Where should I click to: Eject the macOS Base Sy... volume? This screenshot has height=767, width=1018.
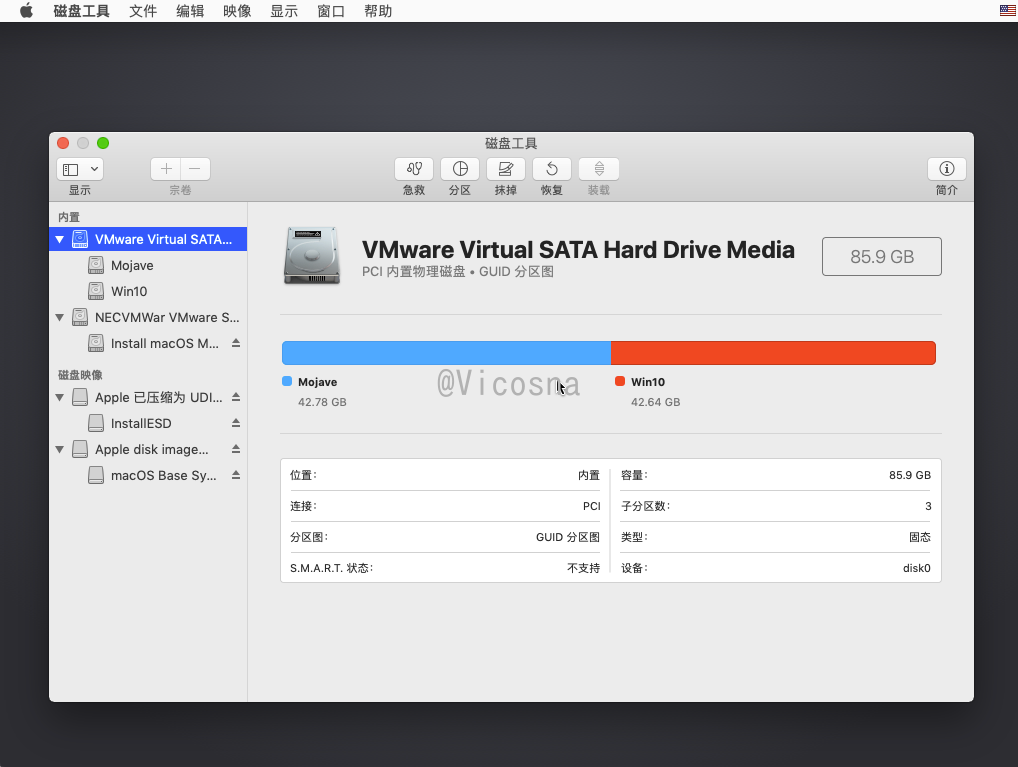pos(236,475)
